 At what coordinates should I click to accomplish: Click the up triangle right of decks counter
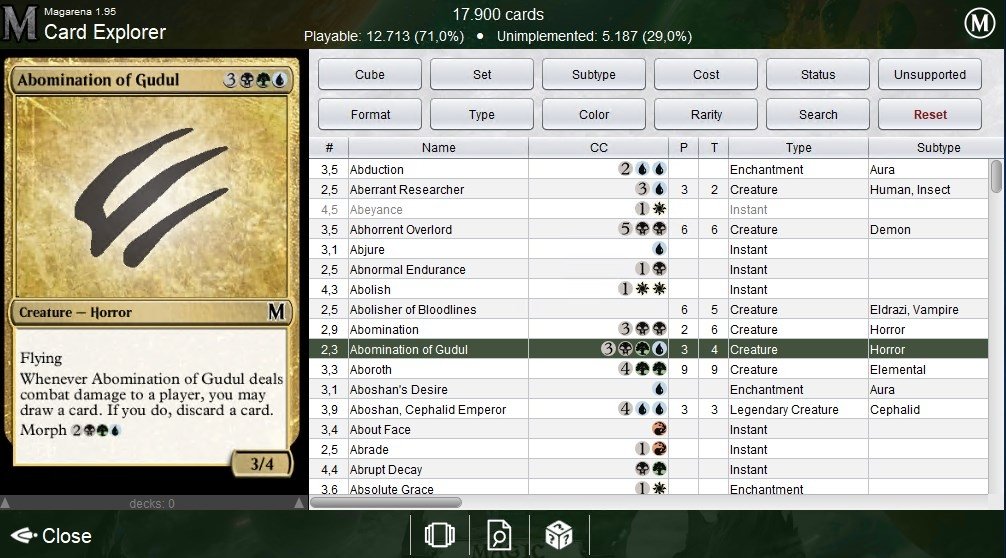[x=299, y=503]
